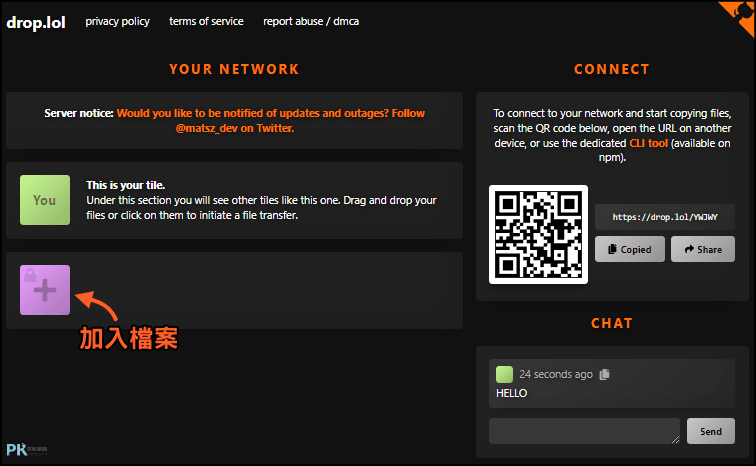756x466 pixels.
Task: Open the terms of service page
Action: (206, 21)
